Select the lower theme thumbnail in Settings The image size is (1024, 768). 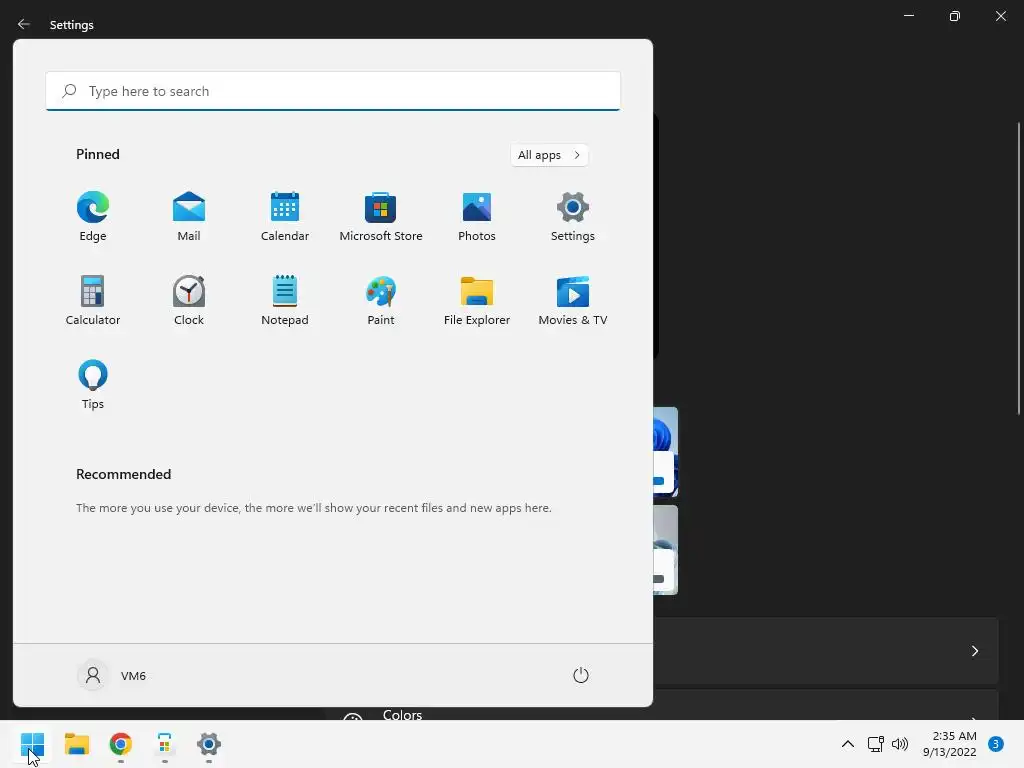pos(665,550)
